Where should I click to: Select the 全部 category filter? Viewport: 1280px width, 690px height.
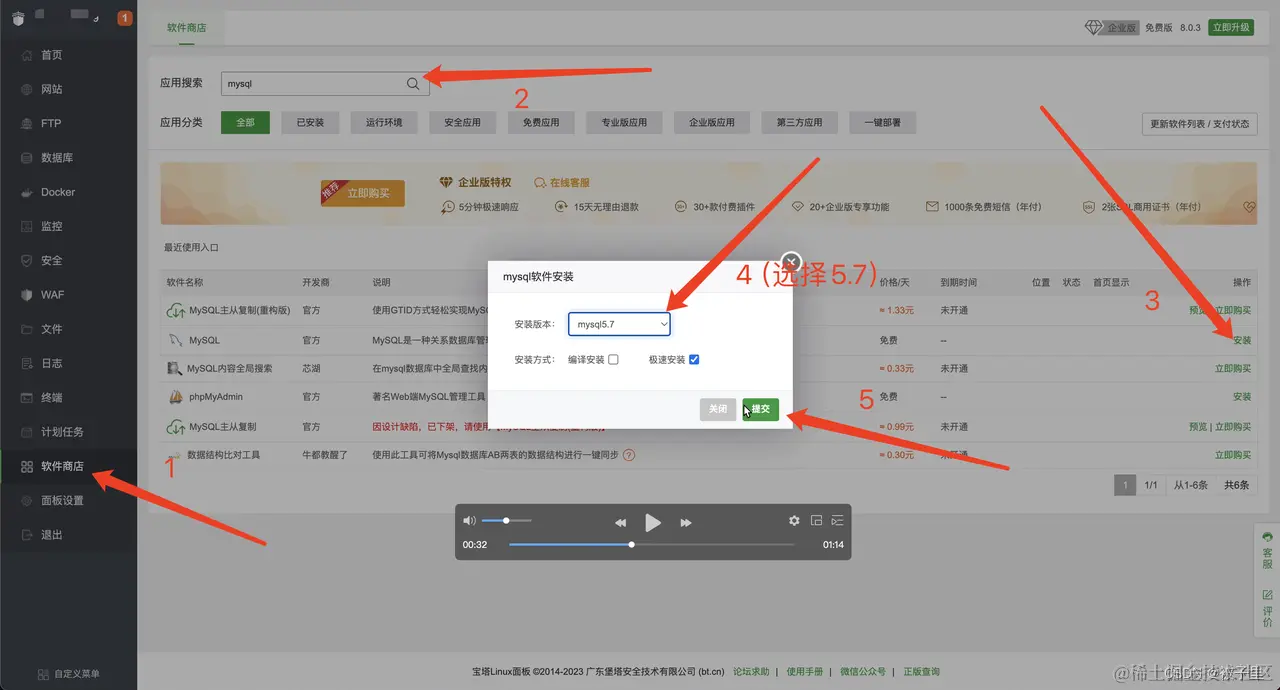point(245,122)
